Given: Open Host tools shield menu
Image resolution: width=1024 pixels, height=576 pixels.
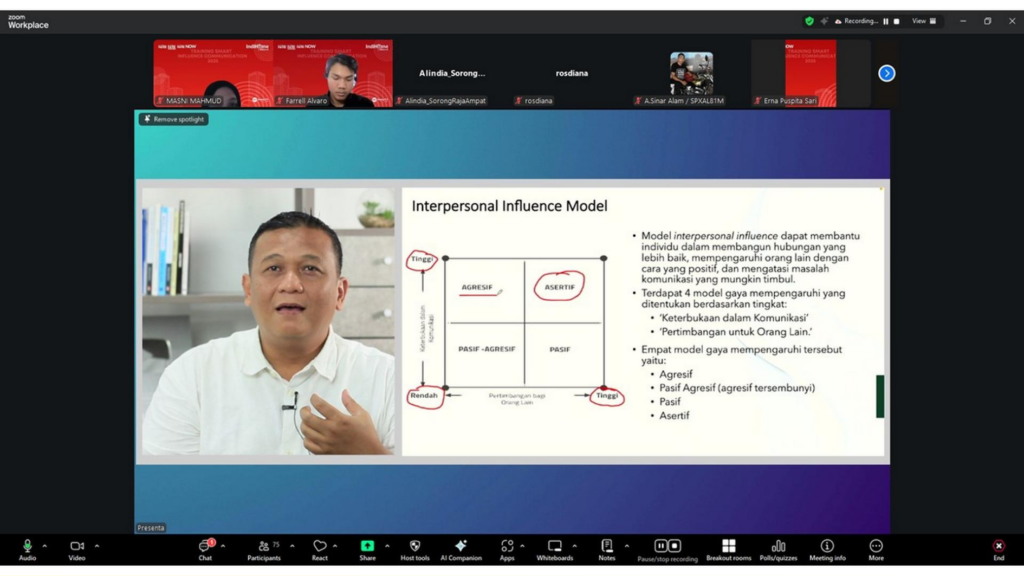Looking at the screenshot, I should 415,550.
